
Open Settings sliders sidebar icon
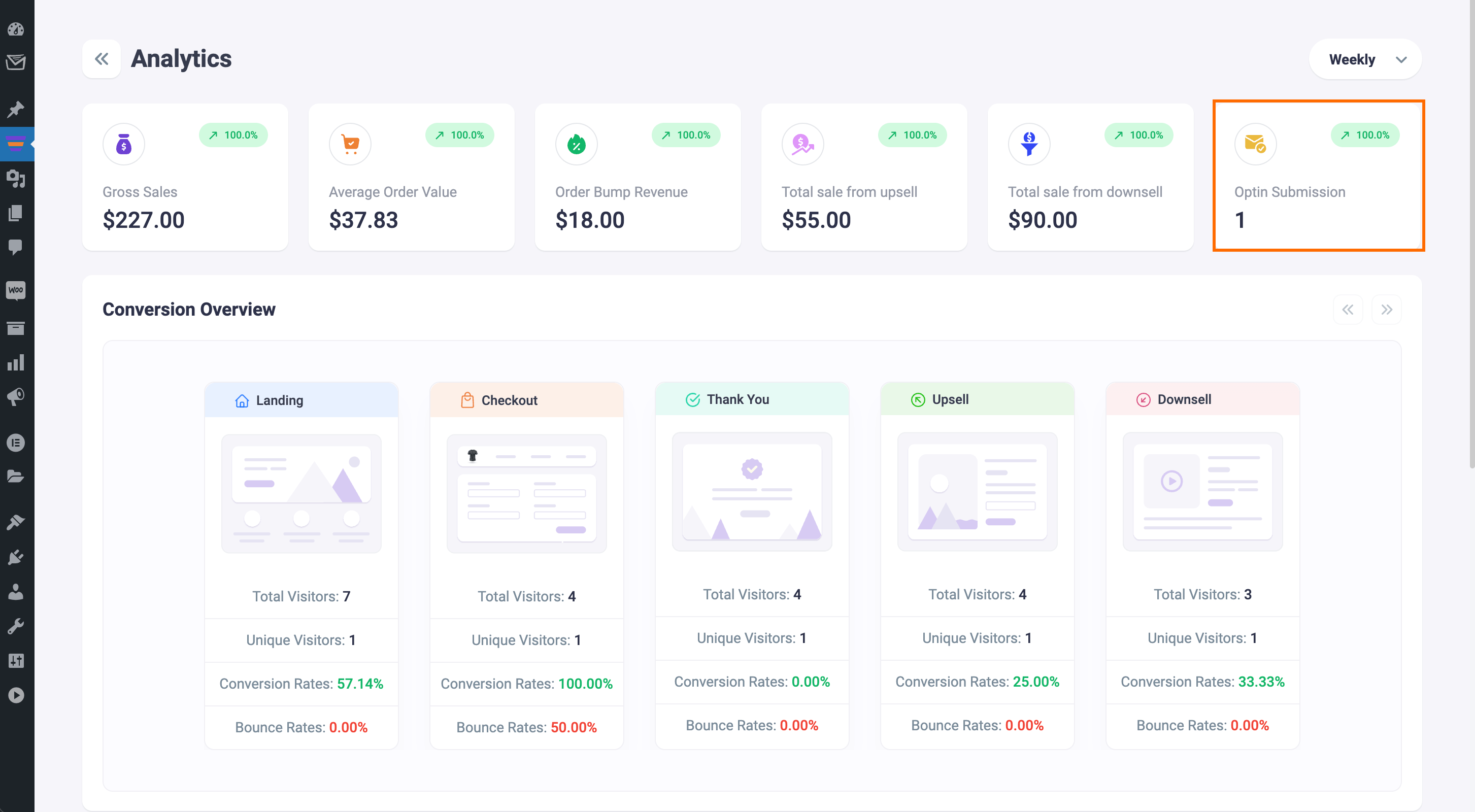tap(16, 661)
